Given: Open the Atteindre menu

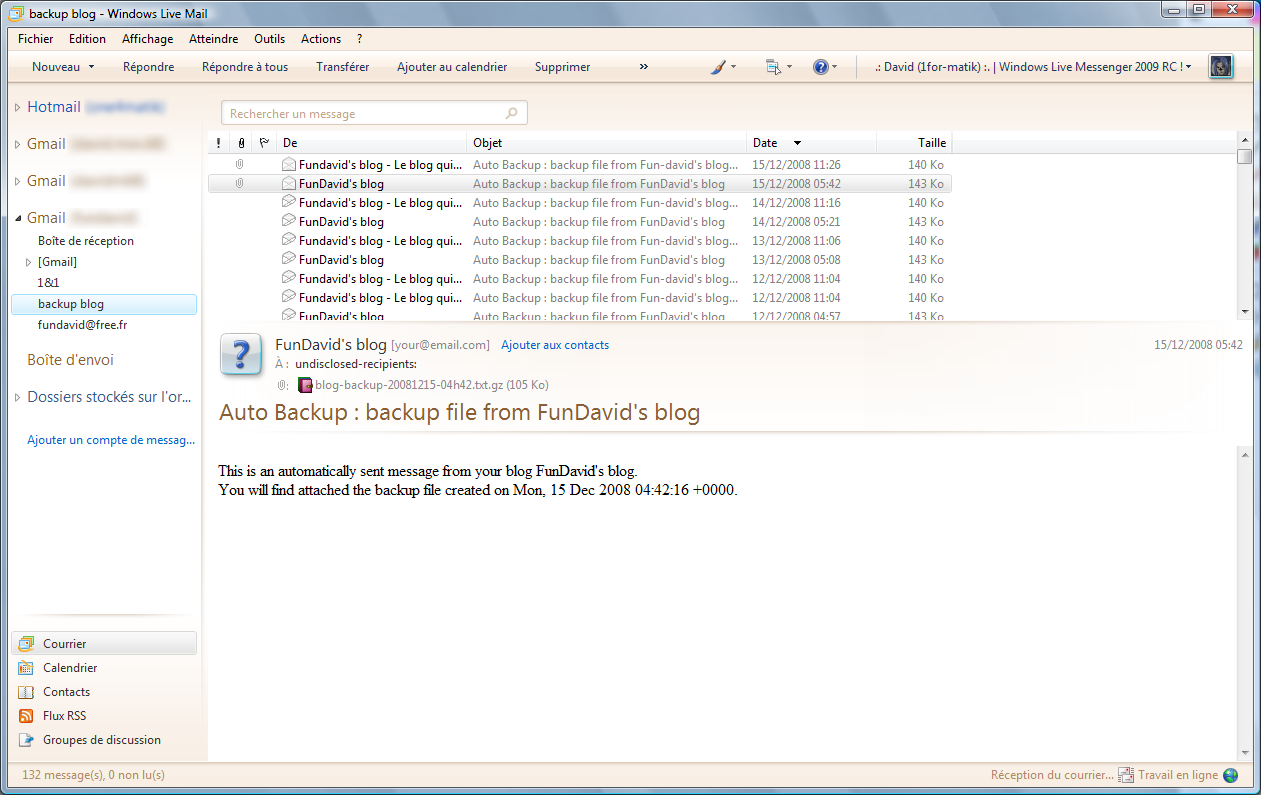Looking at the screenshot, I should (214, 39).
